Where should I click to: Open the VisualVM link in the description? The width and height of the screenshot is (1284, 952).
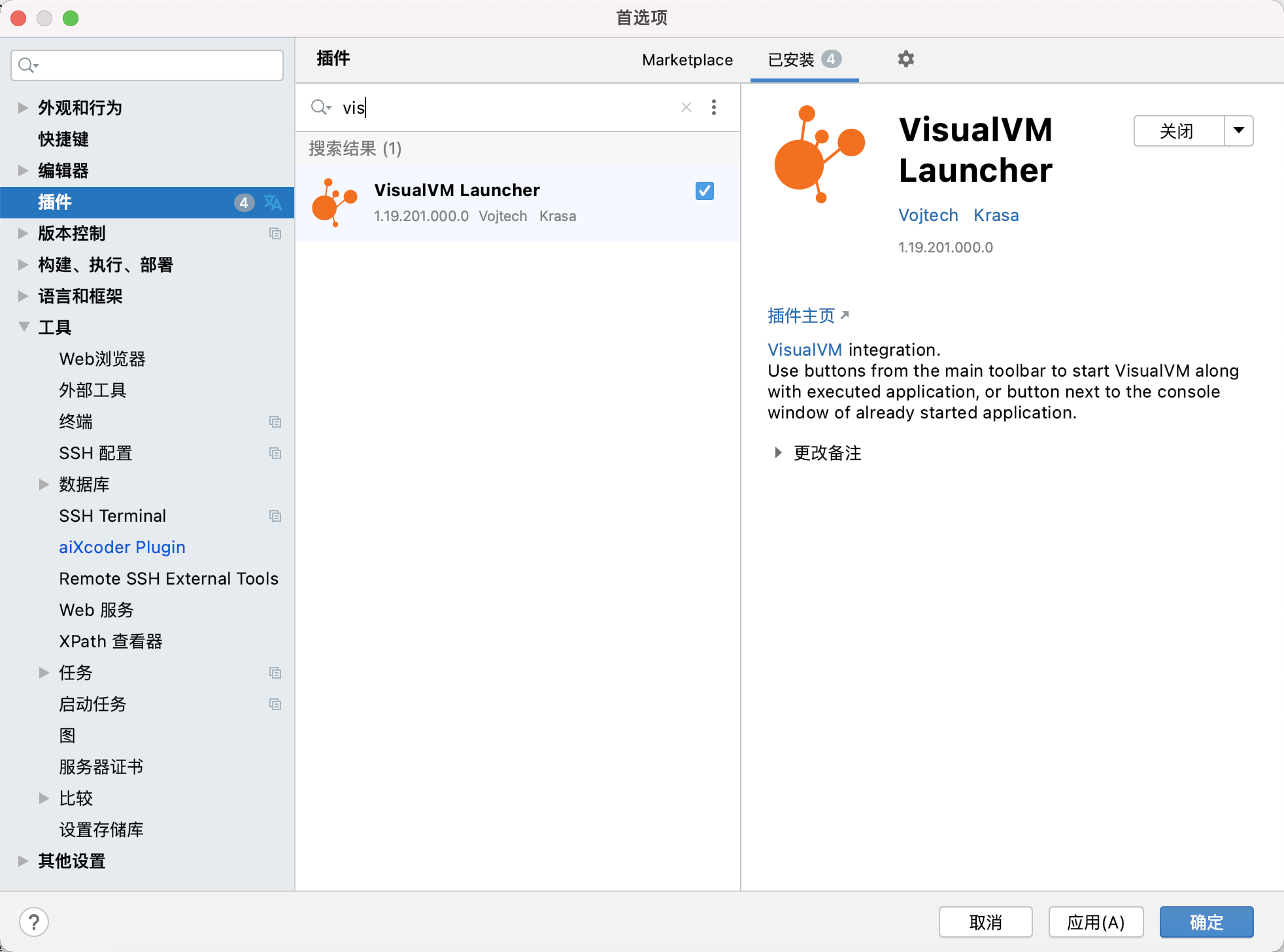pyautogui.click(x=805, y=350)
